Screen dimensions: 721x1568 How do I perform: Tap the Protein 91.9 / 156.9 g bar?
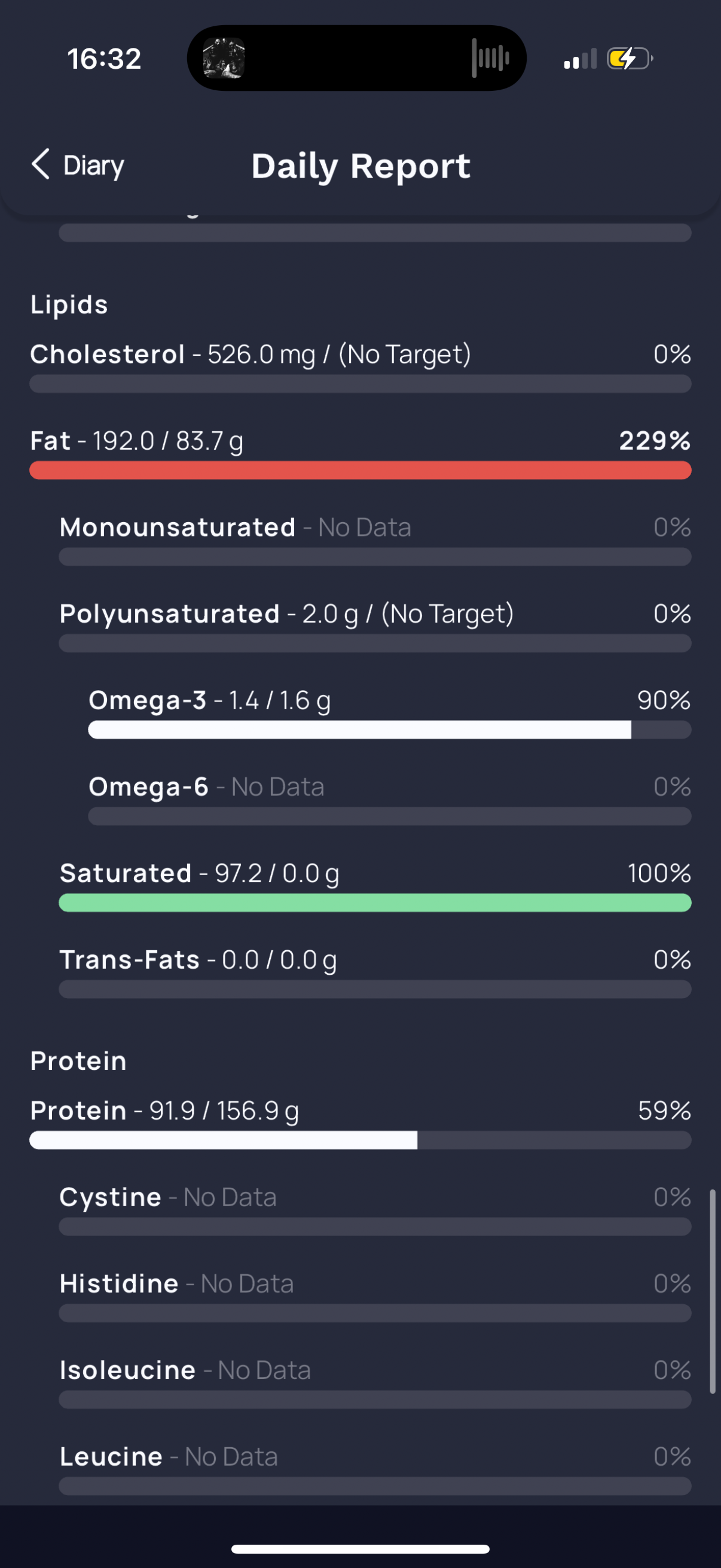click(x=360, y=1140)
